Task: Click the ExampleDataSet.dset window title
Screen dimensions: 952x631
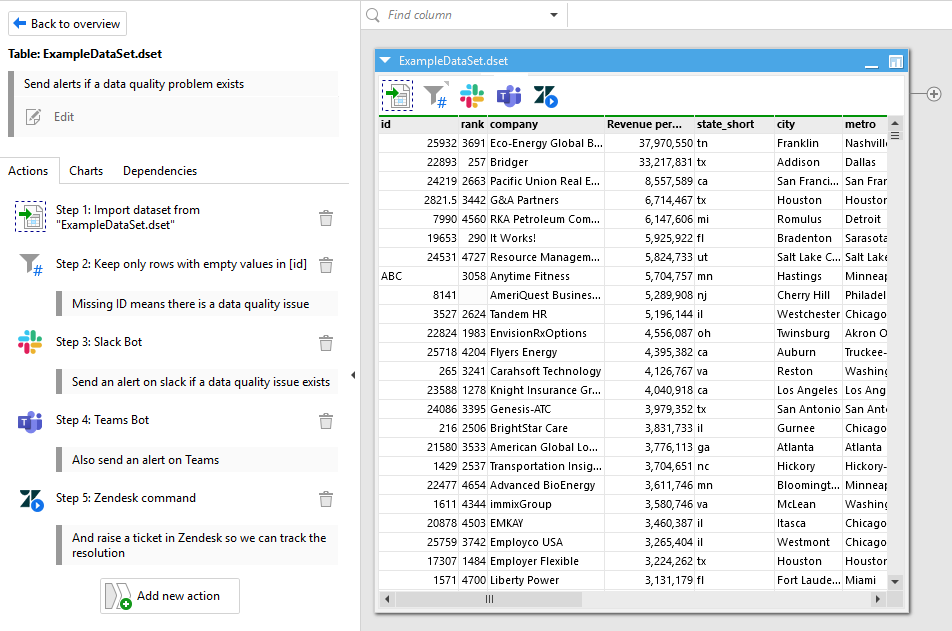Action: (453, 61)
